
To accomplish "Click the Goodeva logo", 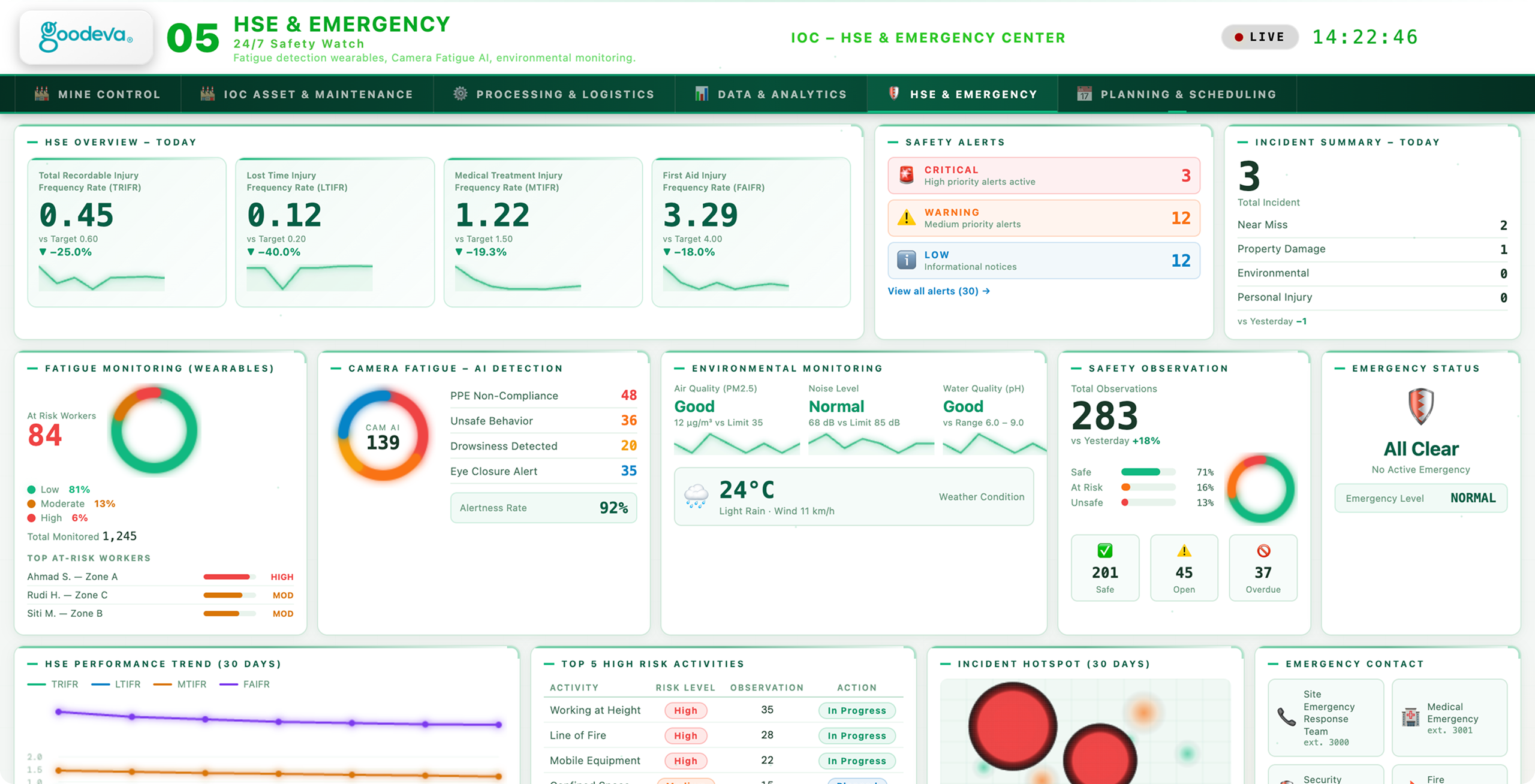I will tap(86, 37).
